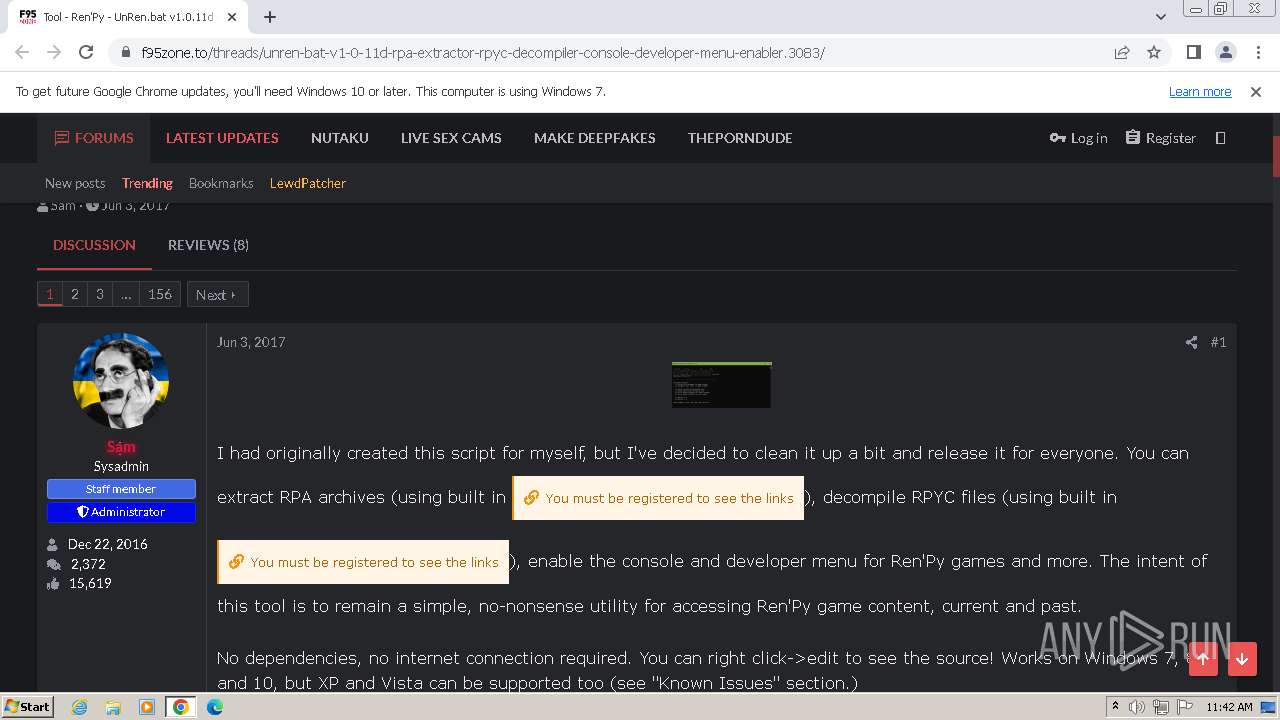Bookmark this page with the star icon
Viewport: 1280px width, 720px height.
pyautogui.click(x=1154, y=53)
